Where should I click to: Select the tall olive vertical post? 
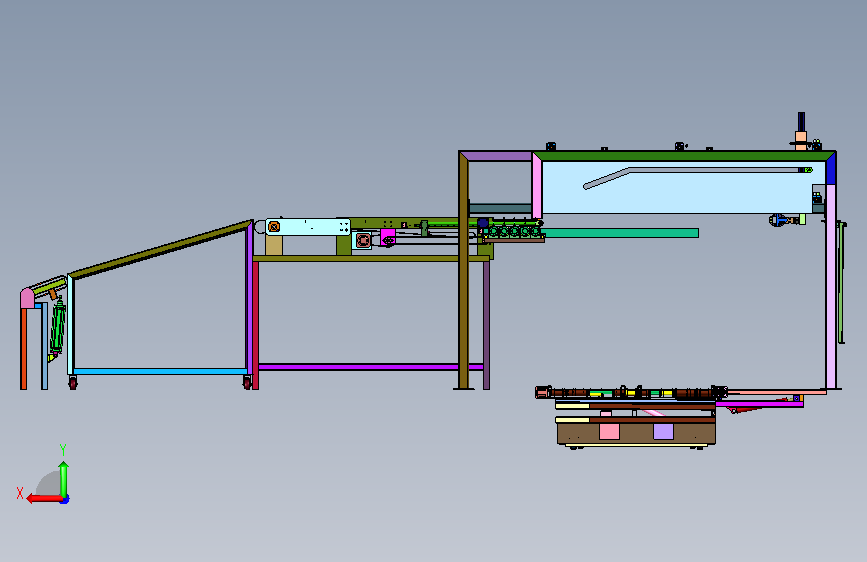(463, 271)
